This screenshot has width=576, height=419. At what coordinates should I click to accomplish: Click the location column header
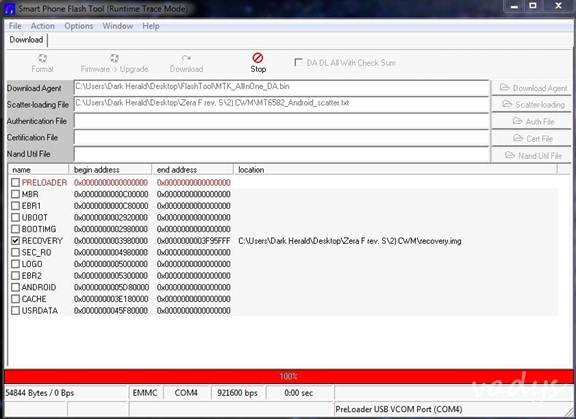pyautogui.click(x=395, y=170)
